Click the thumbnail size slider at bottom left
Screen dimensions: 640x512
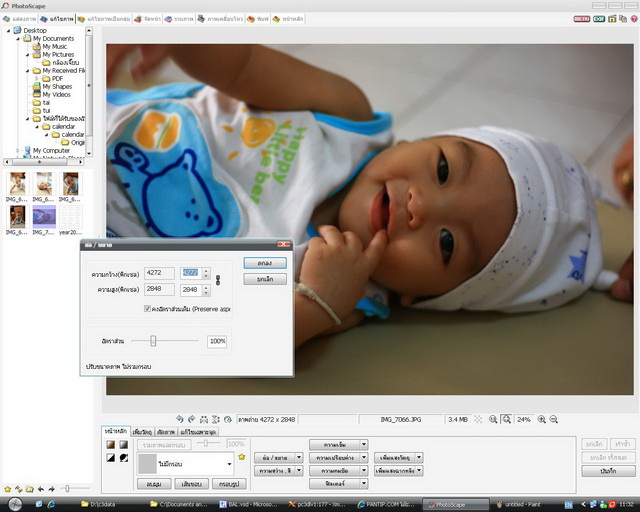pyautogui.click(x=67, y=488)
